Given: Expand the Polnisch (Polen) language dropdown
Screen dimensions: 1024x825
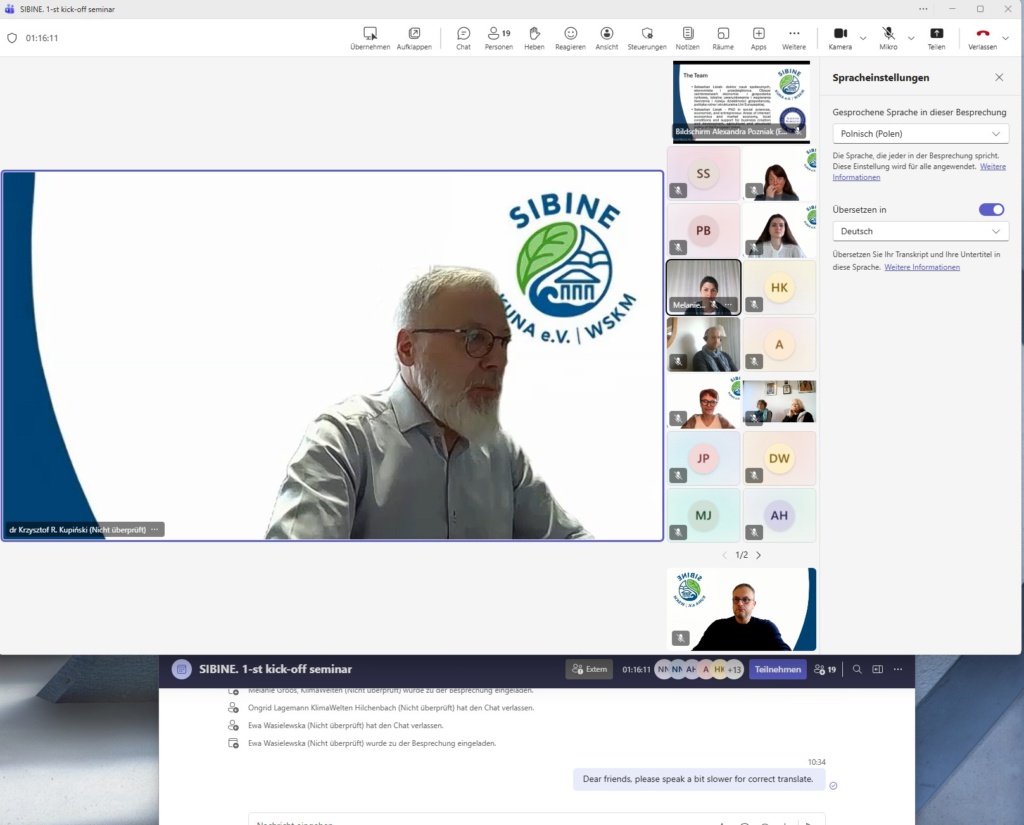Looking at the screenshot, I should [x=920, y=134].
